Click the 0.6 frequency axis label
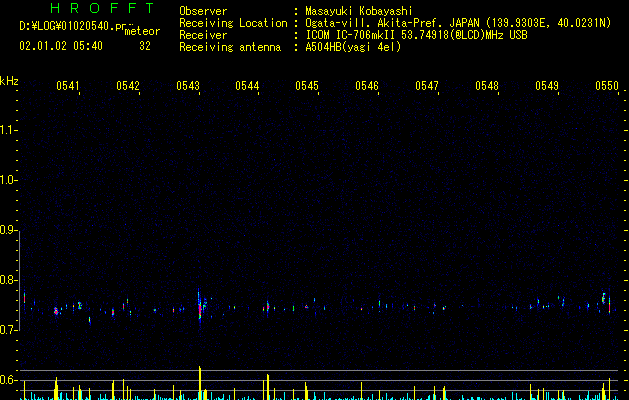 point(8,380)
